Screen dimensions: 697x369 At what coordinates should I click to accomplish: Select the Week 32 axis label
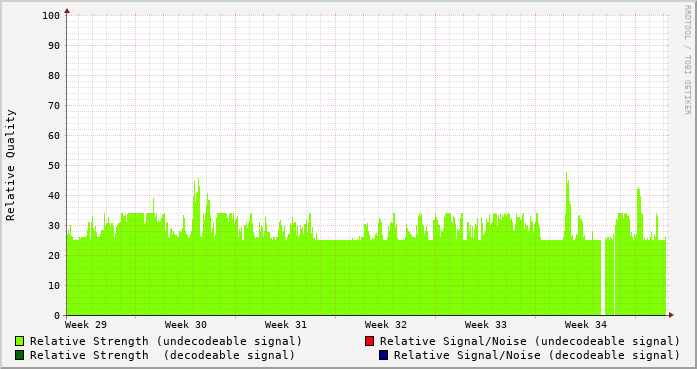point(386,325)
